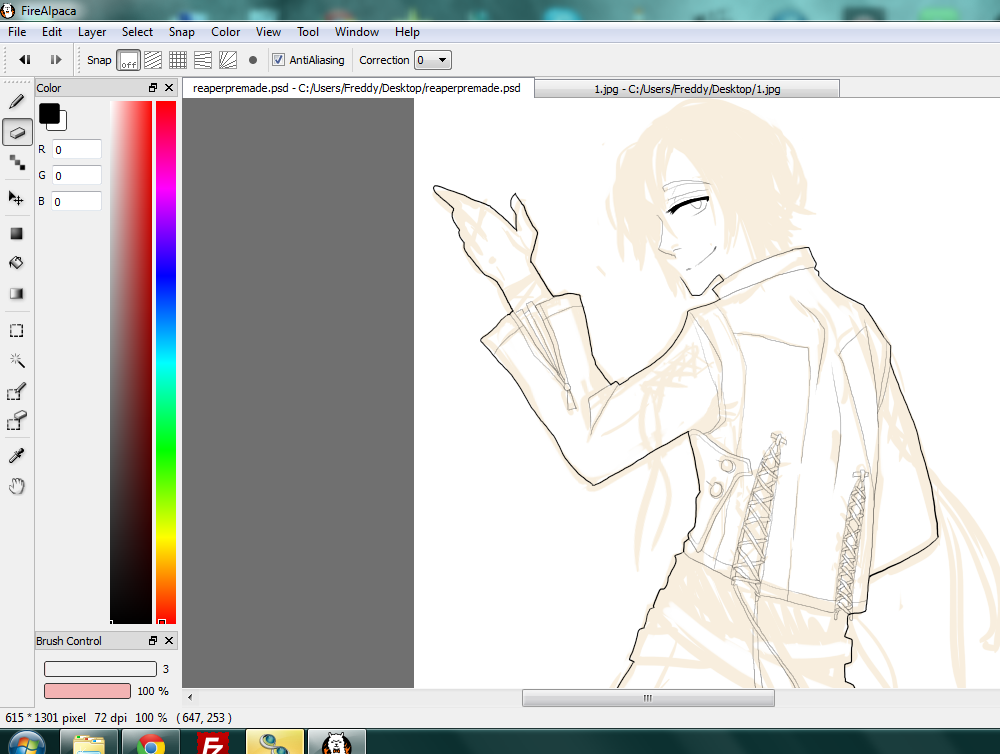Open the Select menu
Image resolution: width=1000 pixels, height=754 pixels.
pos(137,32)
